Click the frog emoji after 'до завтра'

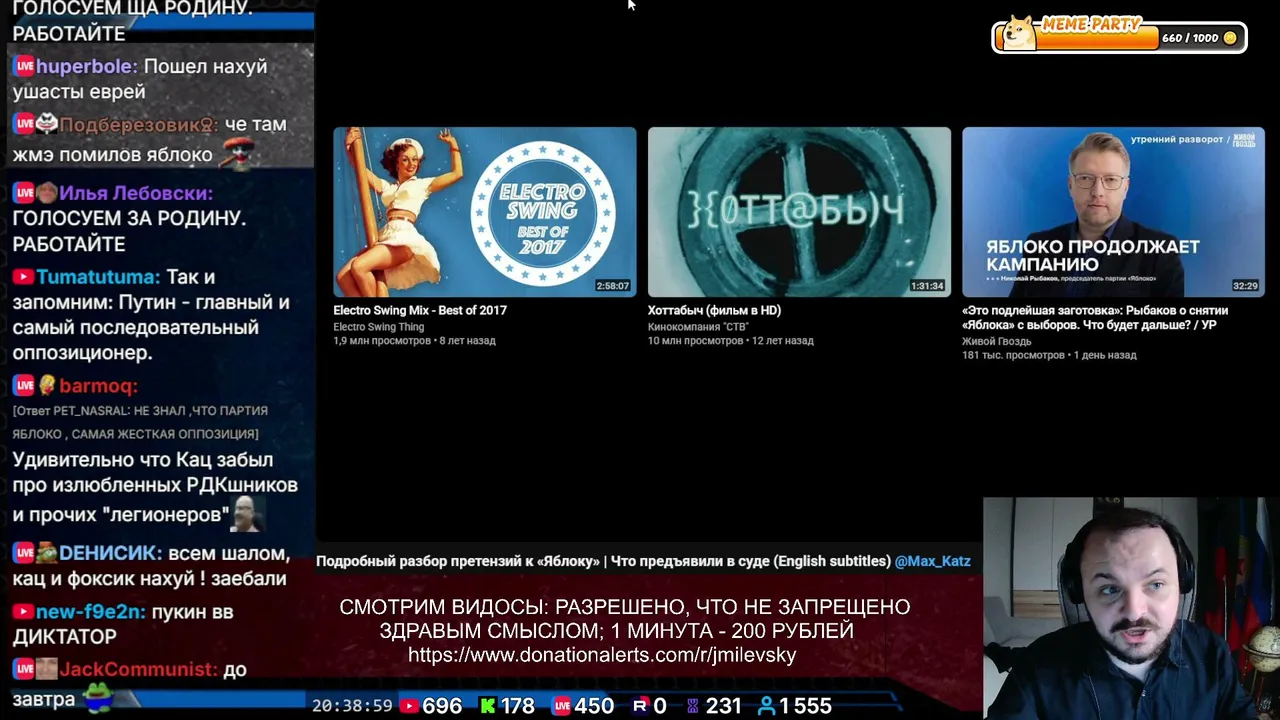(x=97, y=698)
